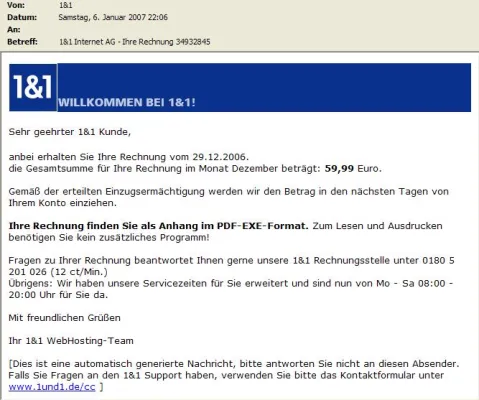Viewport: 479px width, 400px height.
Task: Click the word 'Übrigens:'
Action: (31, 283)
